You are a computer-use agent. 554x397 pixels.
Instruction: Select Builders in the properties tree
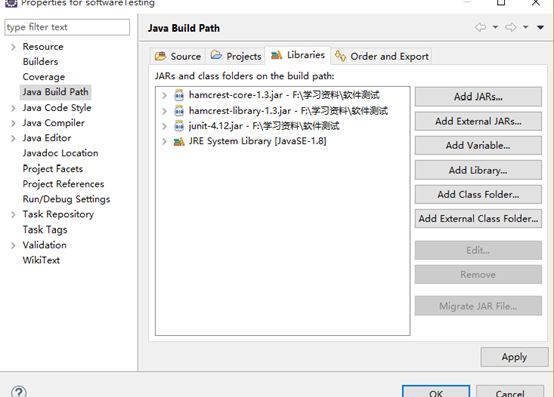pos(40,62)
